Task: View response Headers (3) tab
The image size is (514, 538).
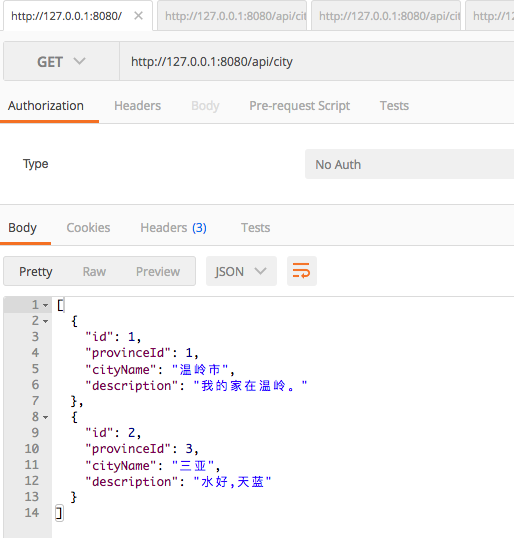Action: [173, 227]
